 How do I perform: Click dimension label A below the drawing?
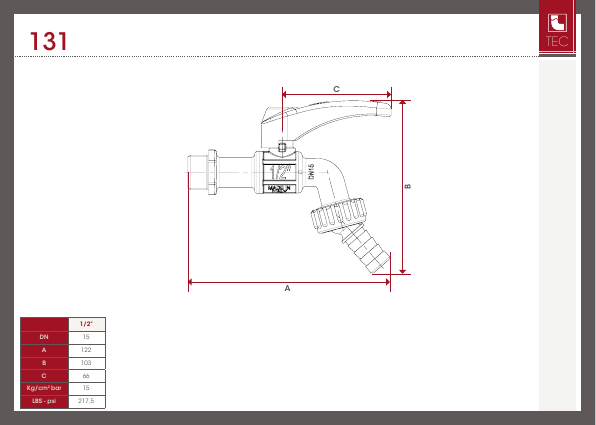[x=287, y=289]
